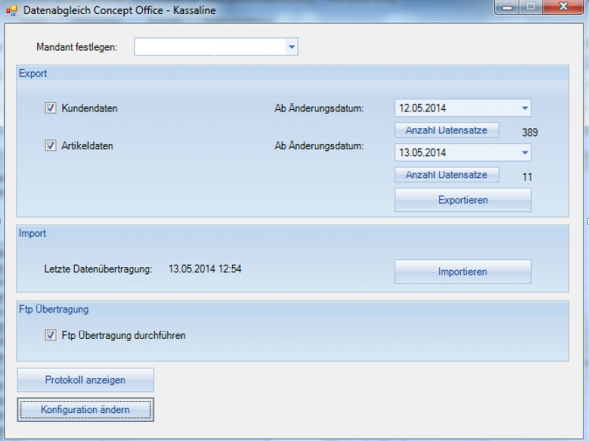Click Ab Änderungsdatum label beside Artikeldaten

(x=319, y=145)
